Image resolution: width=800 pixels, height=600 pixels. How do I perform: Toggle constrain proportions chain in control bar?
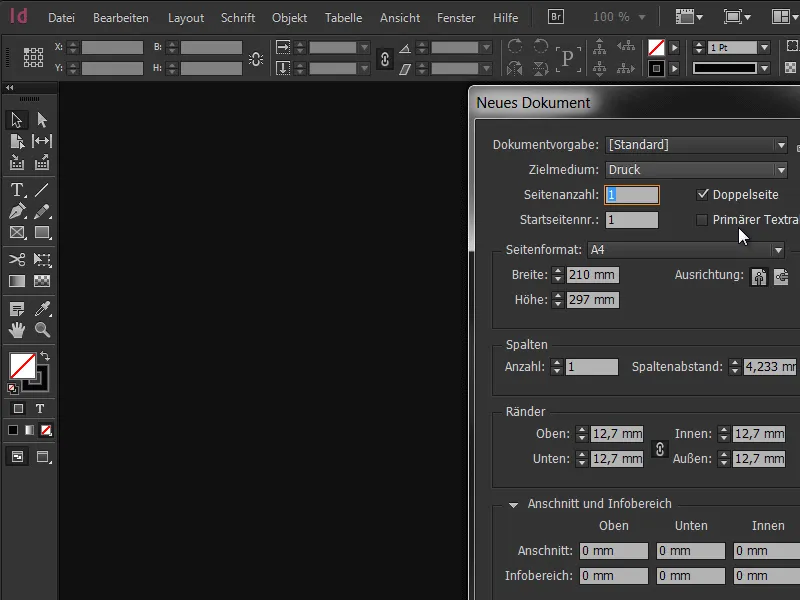tap(385, 59)
